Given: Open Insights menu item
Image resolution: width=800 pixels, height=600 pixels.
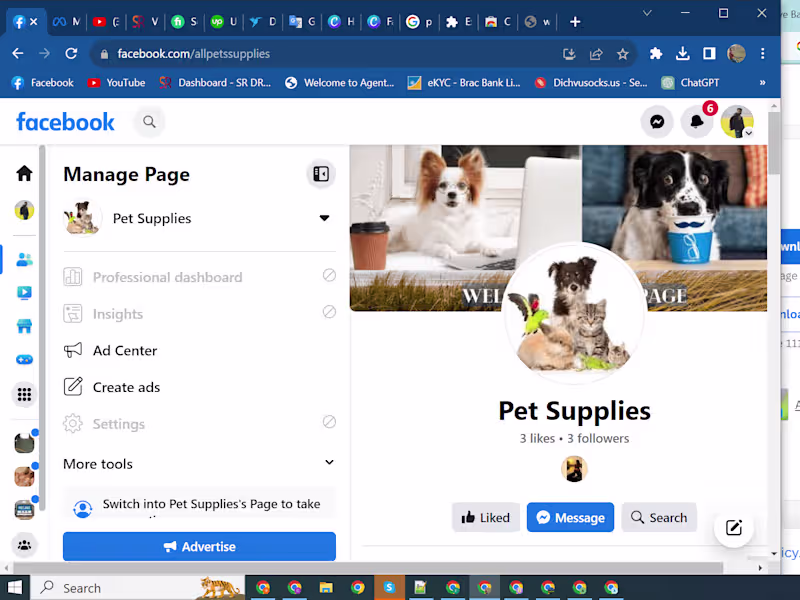Looking at the screenshot, I should coord(199,314).
